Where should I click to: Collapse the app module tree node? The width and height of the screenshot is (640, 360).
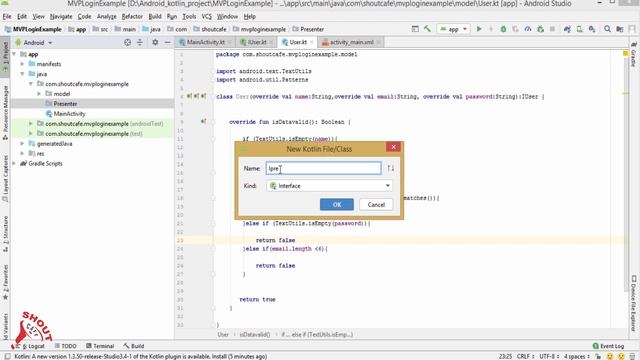pos(14,54)
